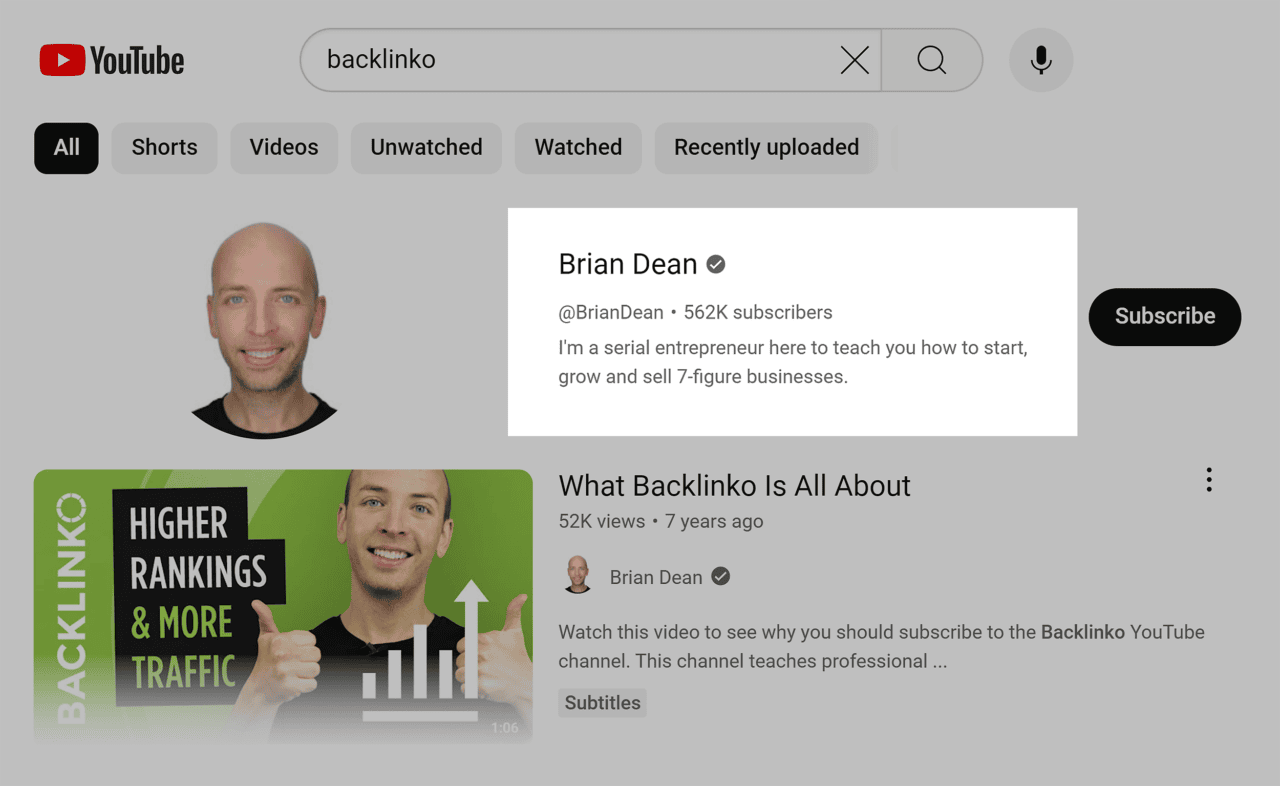Screen dimensions: 1280x786
Task: Open the channel by clicking Brian Dean's name
Action: coord(628,264)
